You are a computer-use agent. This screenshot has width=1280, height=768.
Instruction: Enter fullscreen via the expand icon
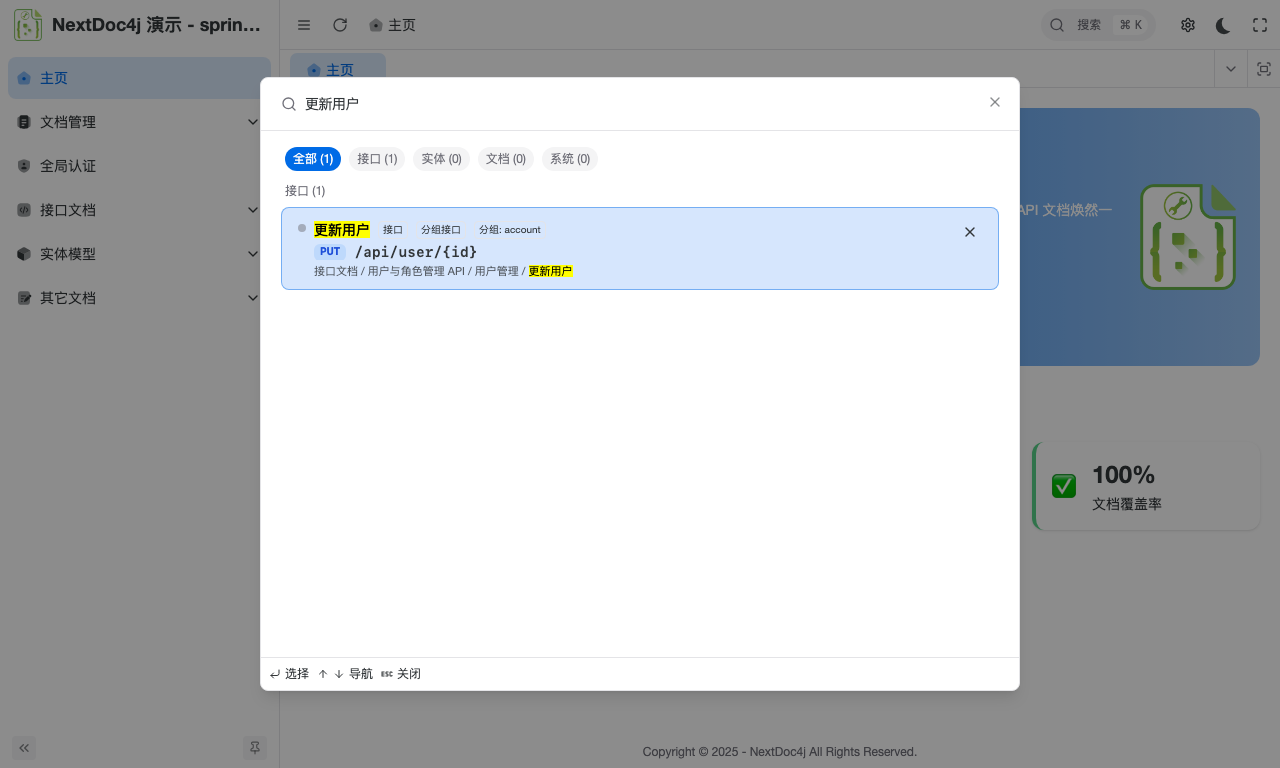coord(1260,25)
